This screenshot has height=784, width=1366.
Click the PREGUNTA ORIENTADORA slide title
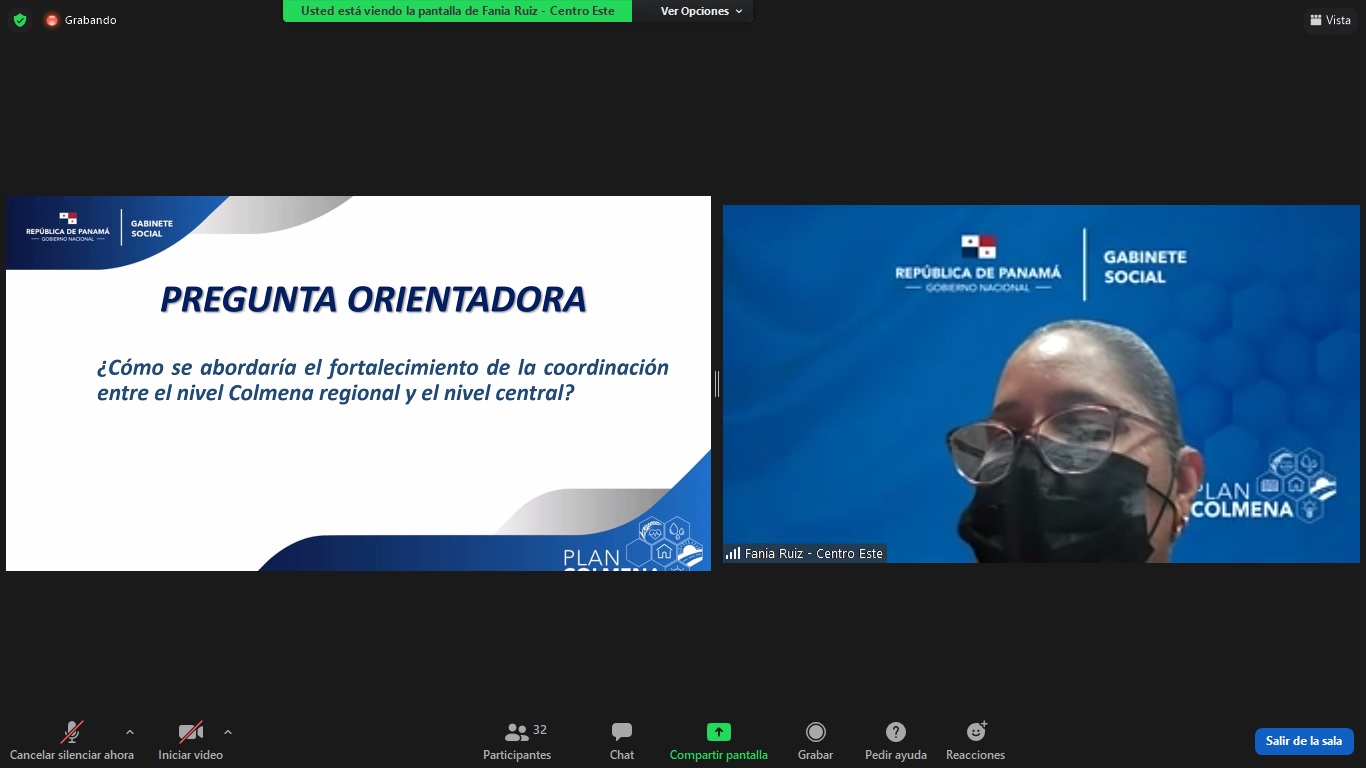pos(374,299)
